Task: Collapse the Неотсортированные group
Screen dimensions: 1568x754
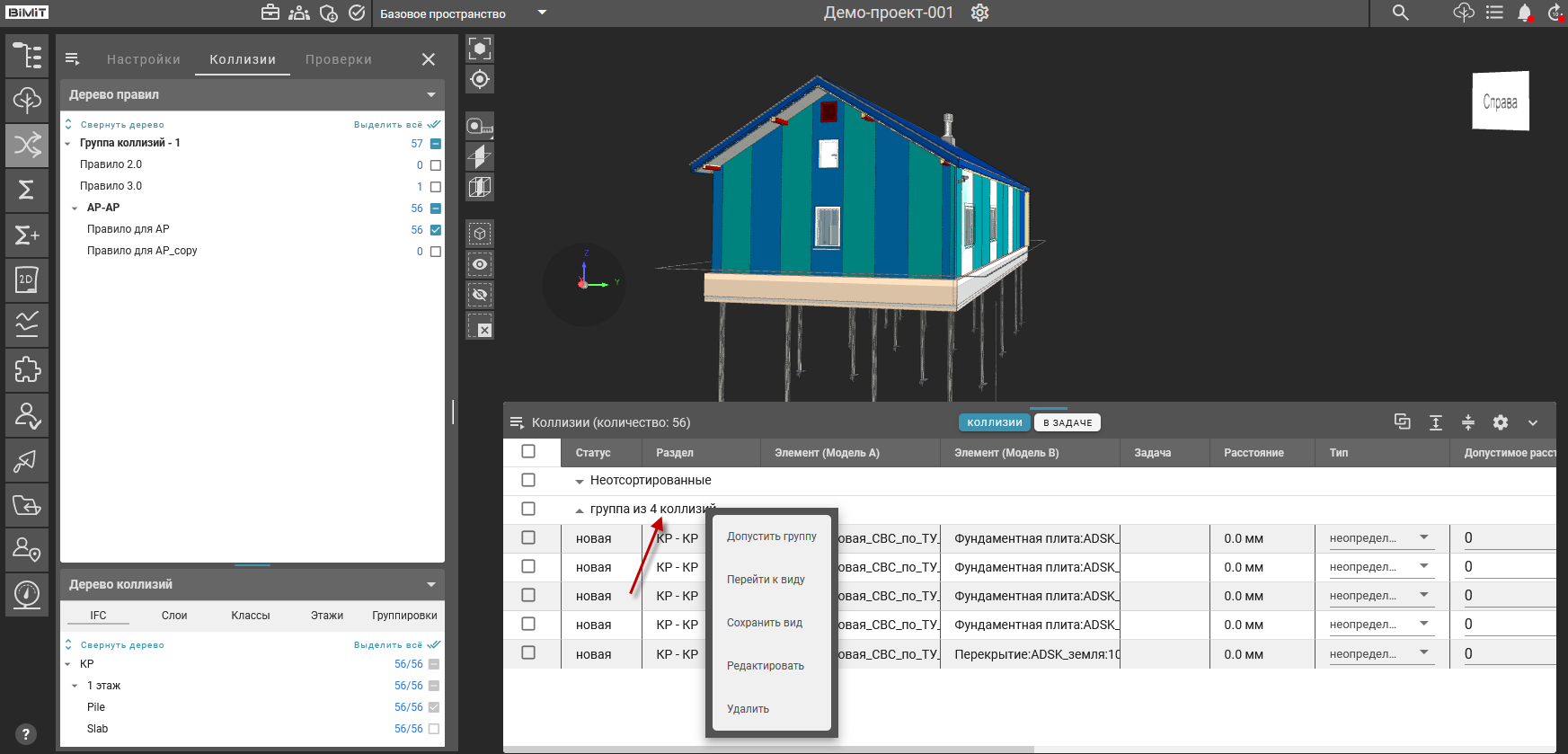Action: click(x=580, y=481)
